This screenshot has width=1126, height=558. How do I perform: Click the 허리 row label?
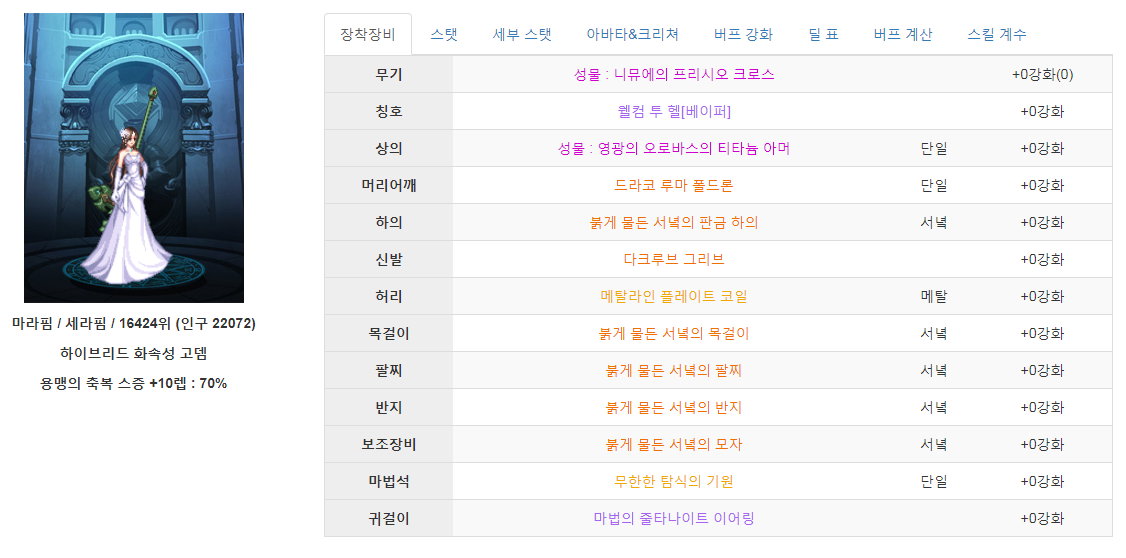tap(388, 297)
